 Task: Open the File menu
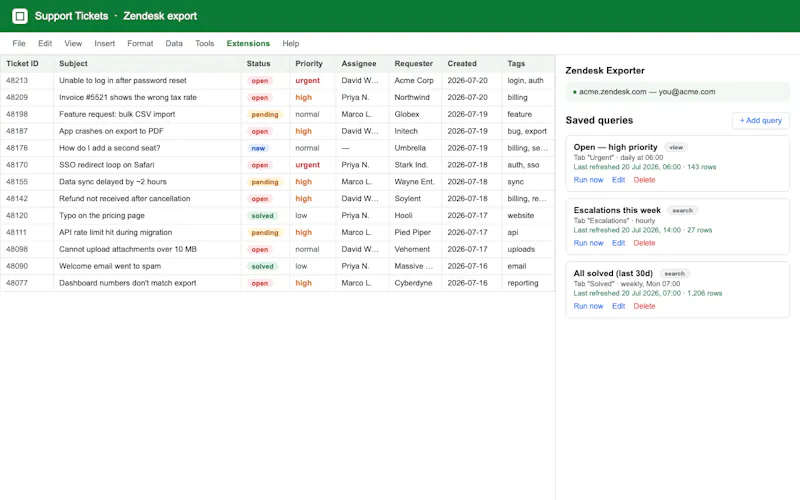coord(19,43)
